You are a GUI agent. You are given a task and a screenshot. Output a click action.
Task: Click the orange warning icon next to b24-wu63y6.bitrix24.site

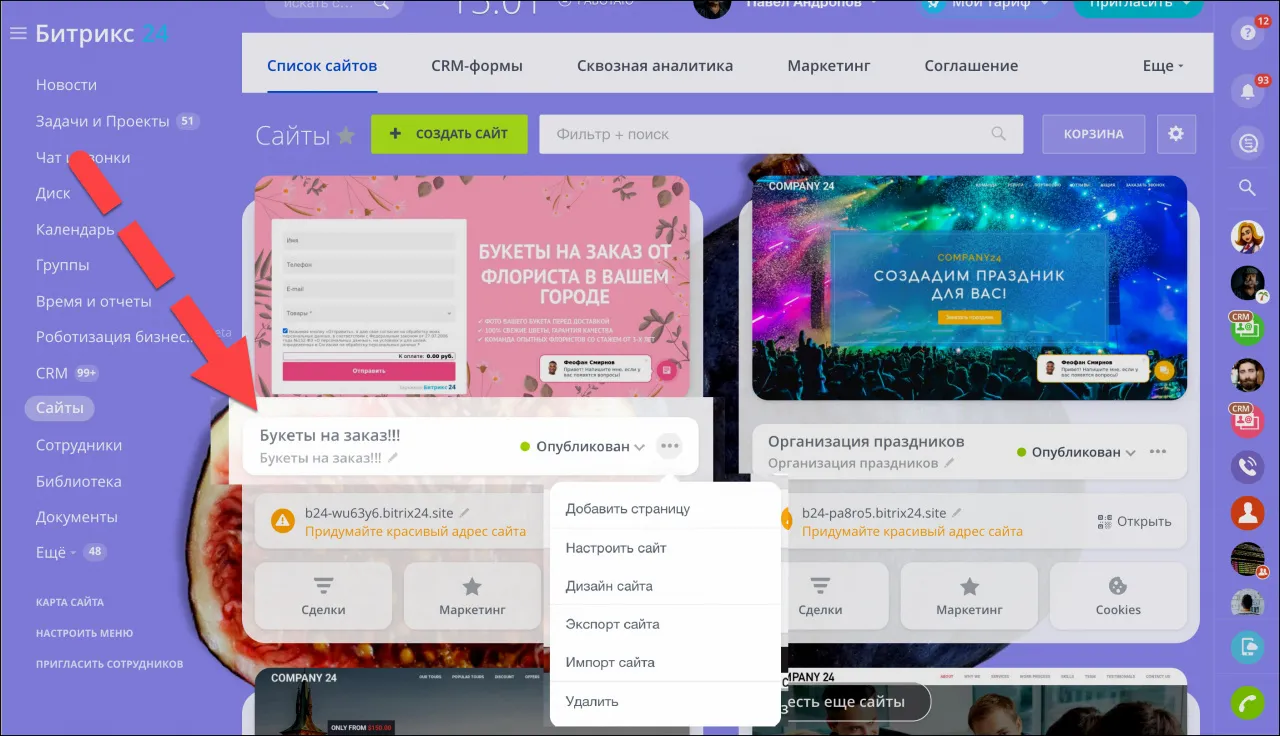pos(283,521)
